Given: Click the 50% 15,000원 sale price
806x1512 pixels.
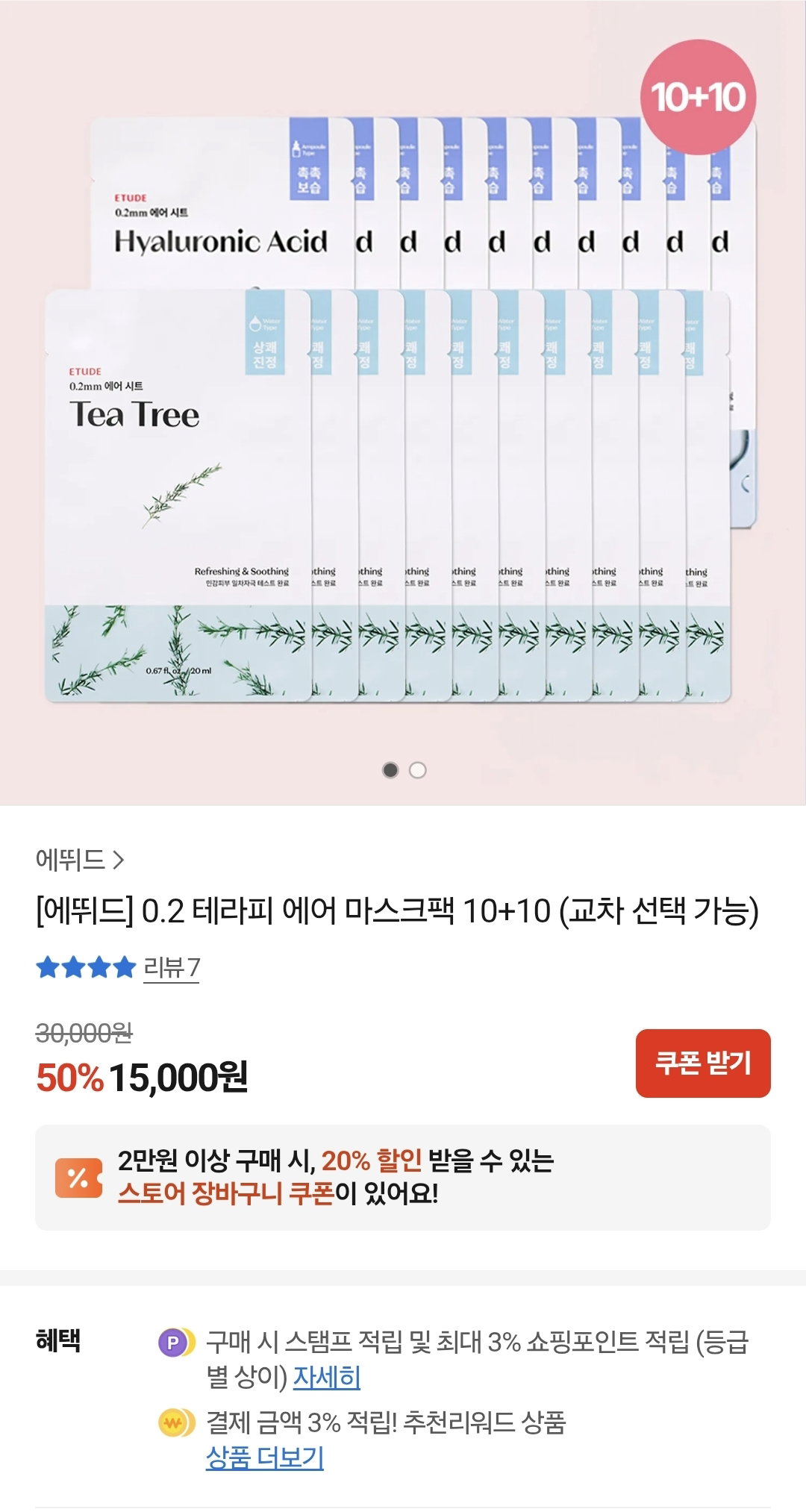Looking at the screenshot, I should tap(142, 1077).
